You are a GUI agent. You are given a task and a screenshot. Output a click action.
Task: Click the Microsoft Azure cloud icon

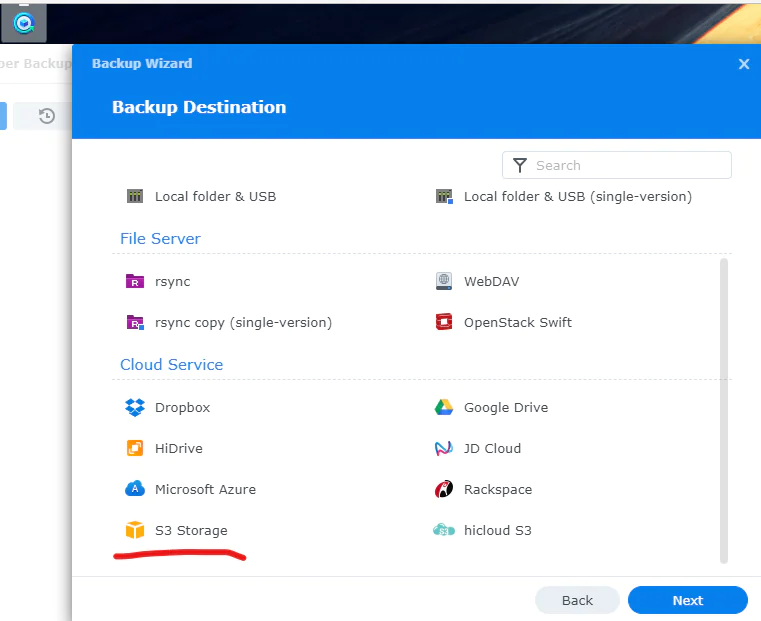pyautogui.click(x=135, y=489)
